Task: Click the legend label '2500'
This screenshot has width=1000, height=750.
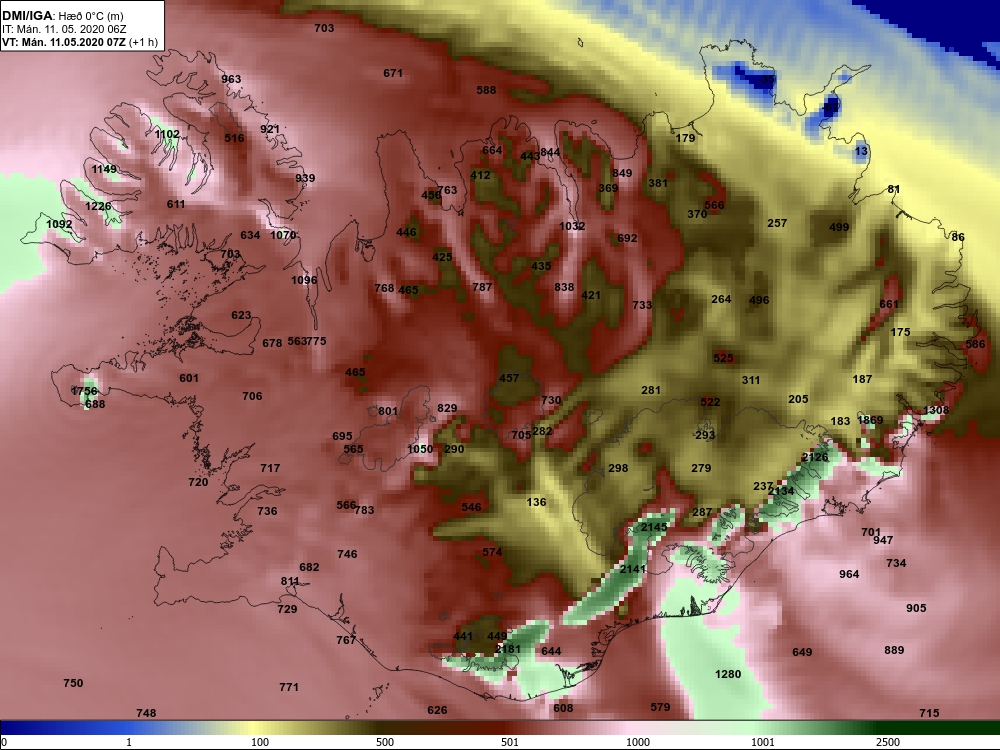Action: pyautogui.click(x=887, y=742)
